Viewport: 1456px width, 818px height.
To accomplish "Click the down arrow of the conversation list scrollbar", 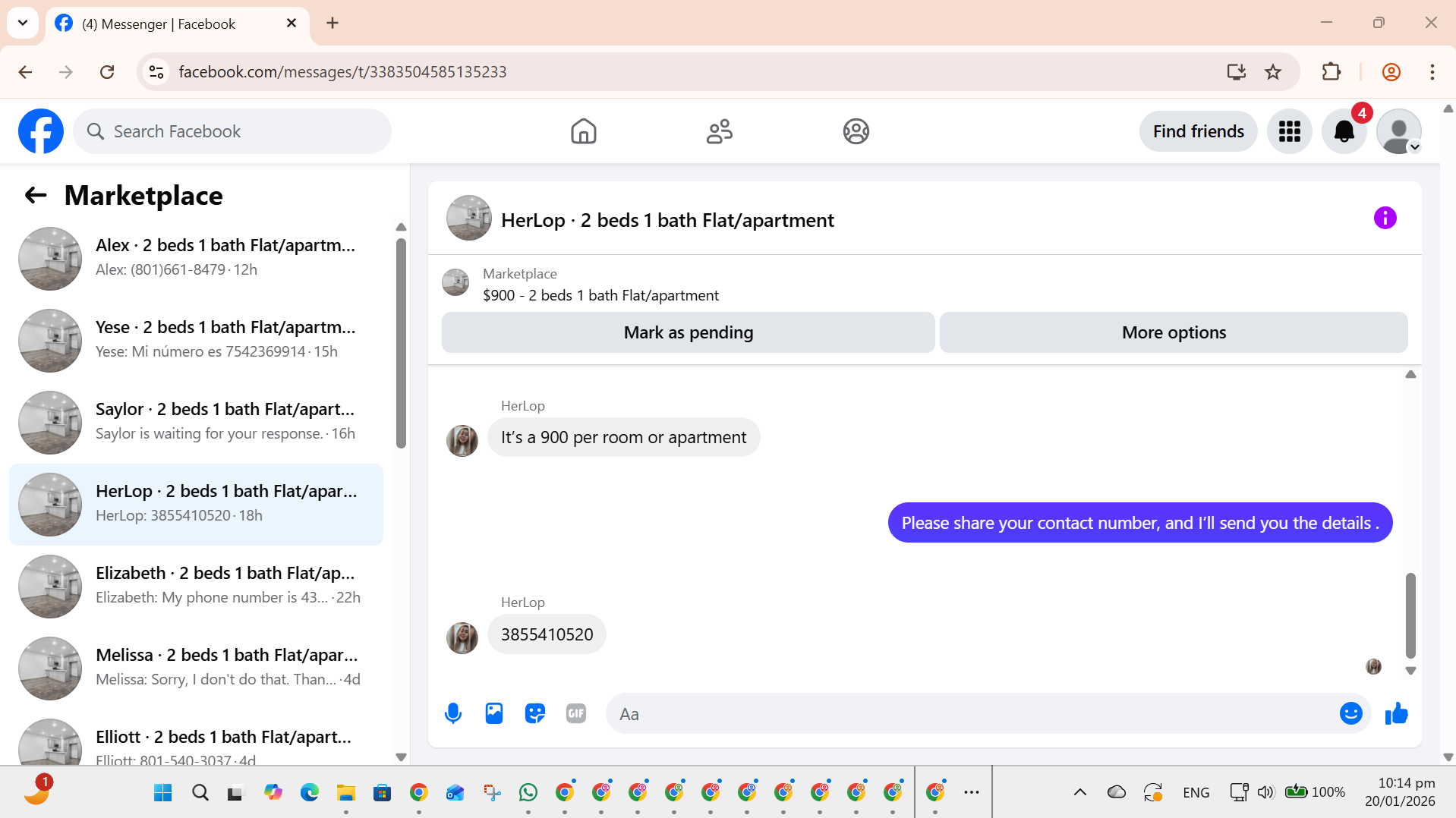I will [x=401, y=757].
